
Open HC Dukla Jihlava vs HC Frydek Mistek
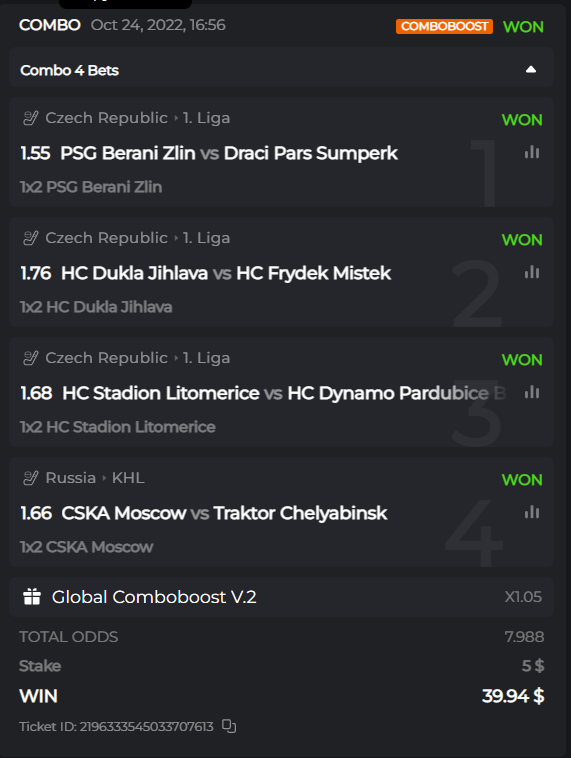[x=226, y=273]
